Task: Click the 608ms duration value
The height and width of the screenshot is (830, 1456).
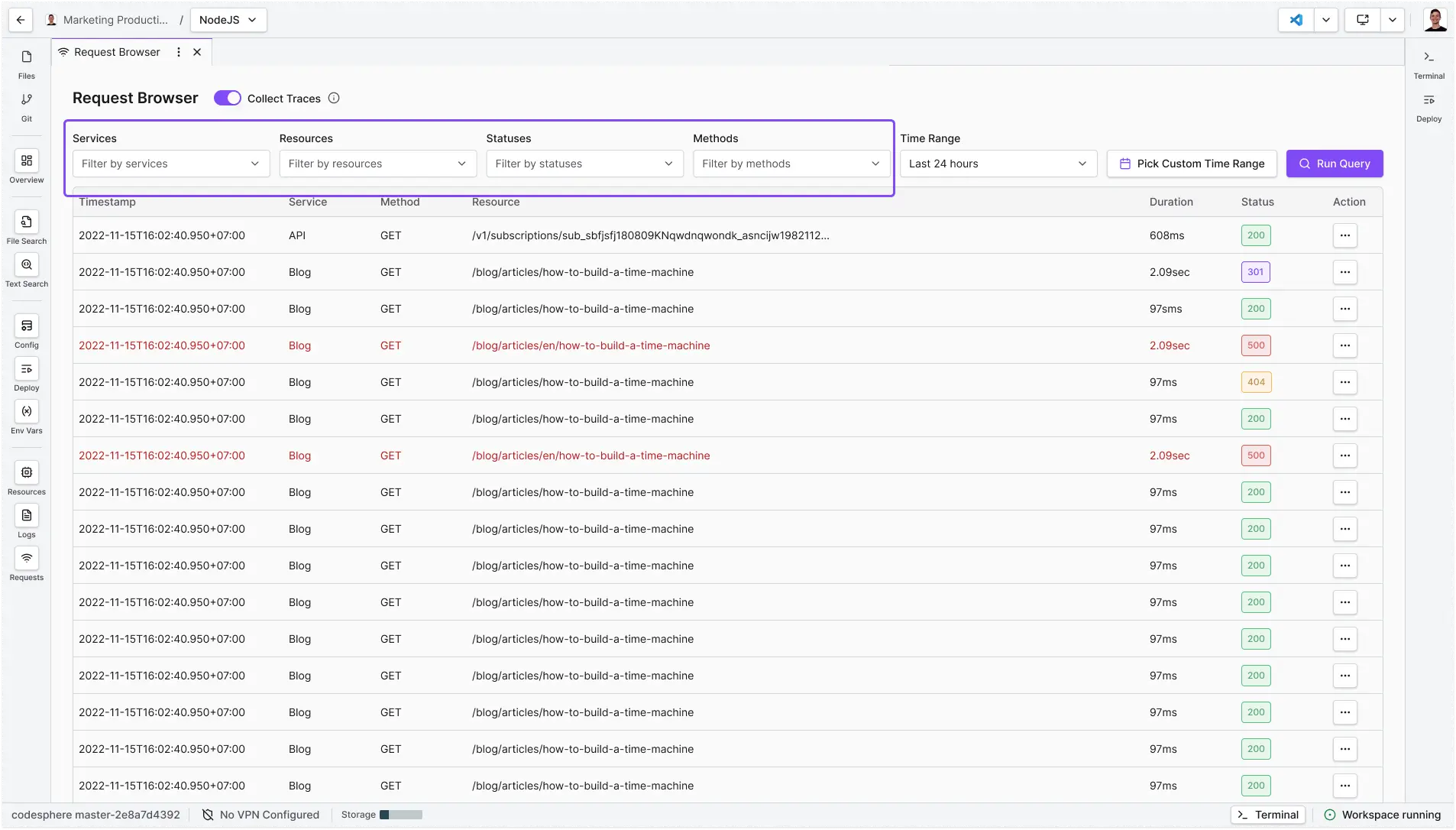Action: [x=1167, y=235]
